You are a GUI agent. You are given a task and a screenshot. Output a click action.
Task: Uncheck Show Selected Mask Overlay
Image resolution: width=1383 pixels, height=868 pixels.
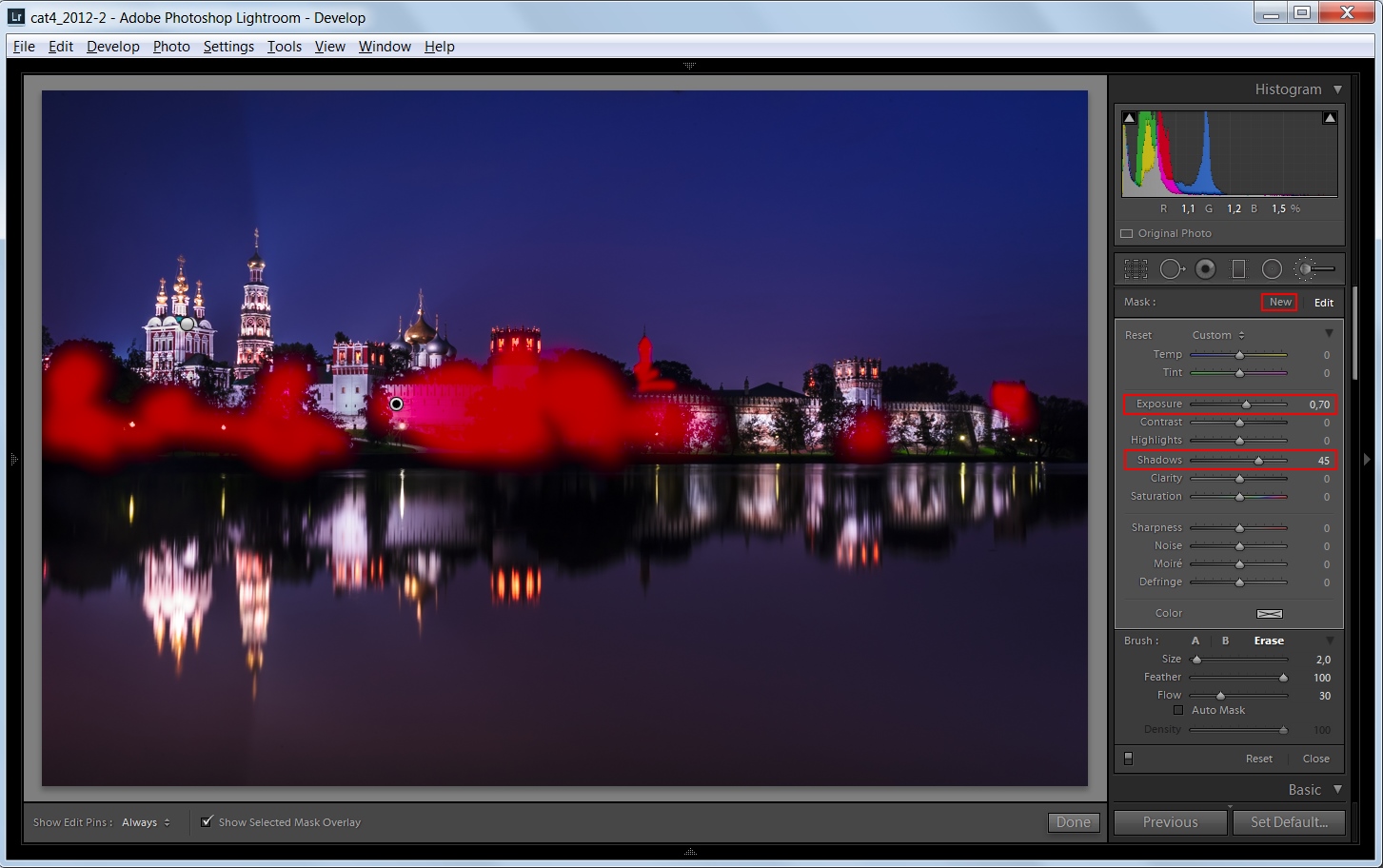[207, 821]
